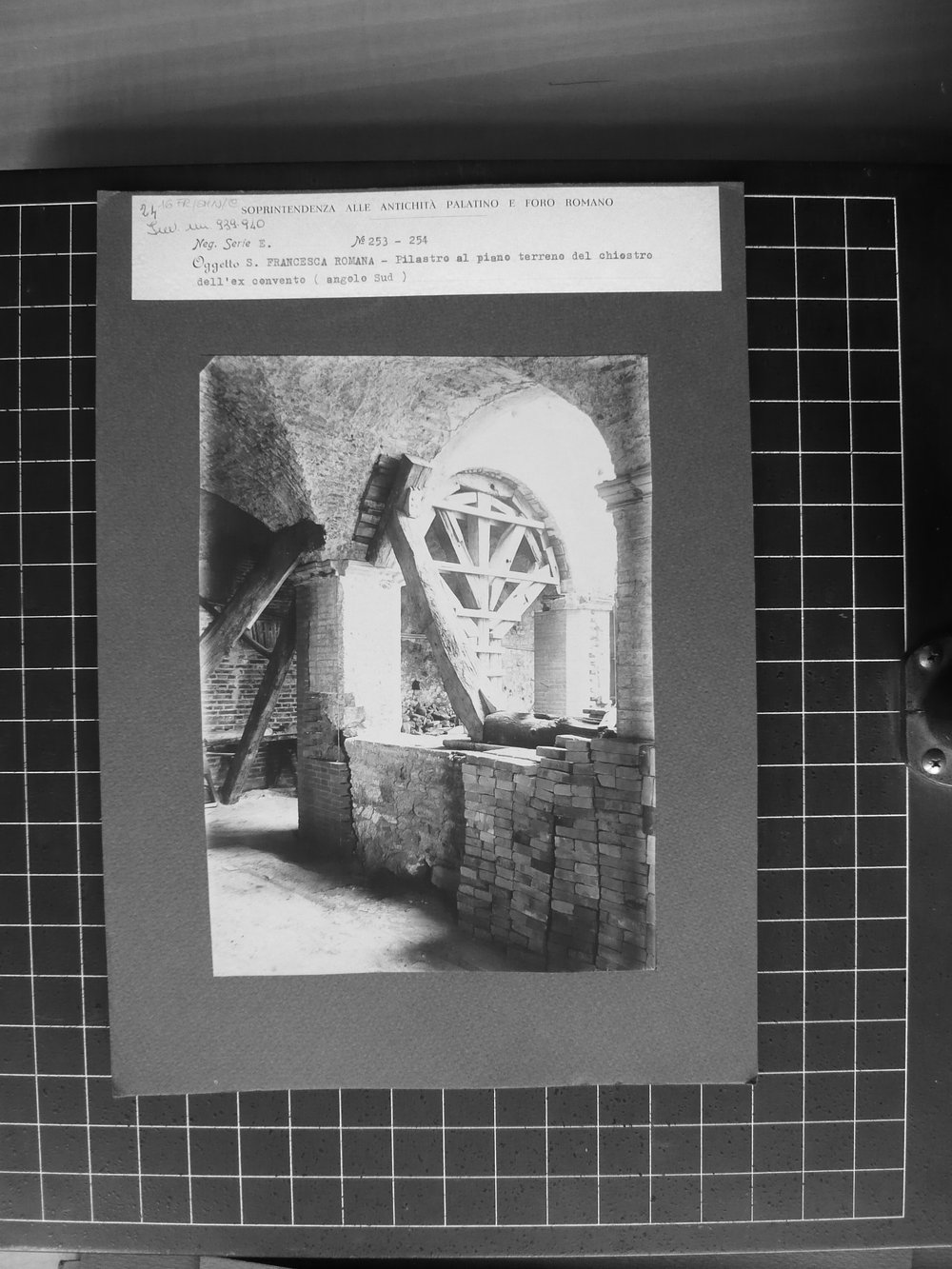Click the mounted cloister photograph
Image resolution: width=952 pixels, height=1269 pixels.
[x=426, y=664]
